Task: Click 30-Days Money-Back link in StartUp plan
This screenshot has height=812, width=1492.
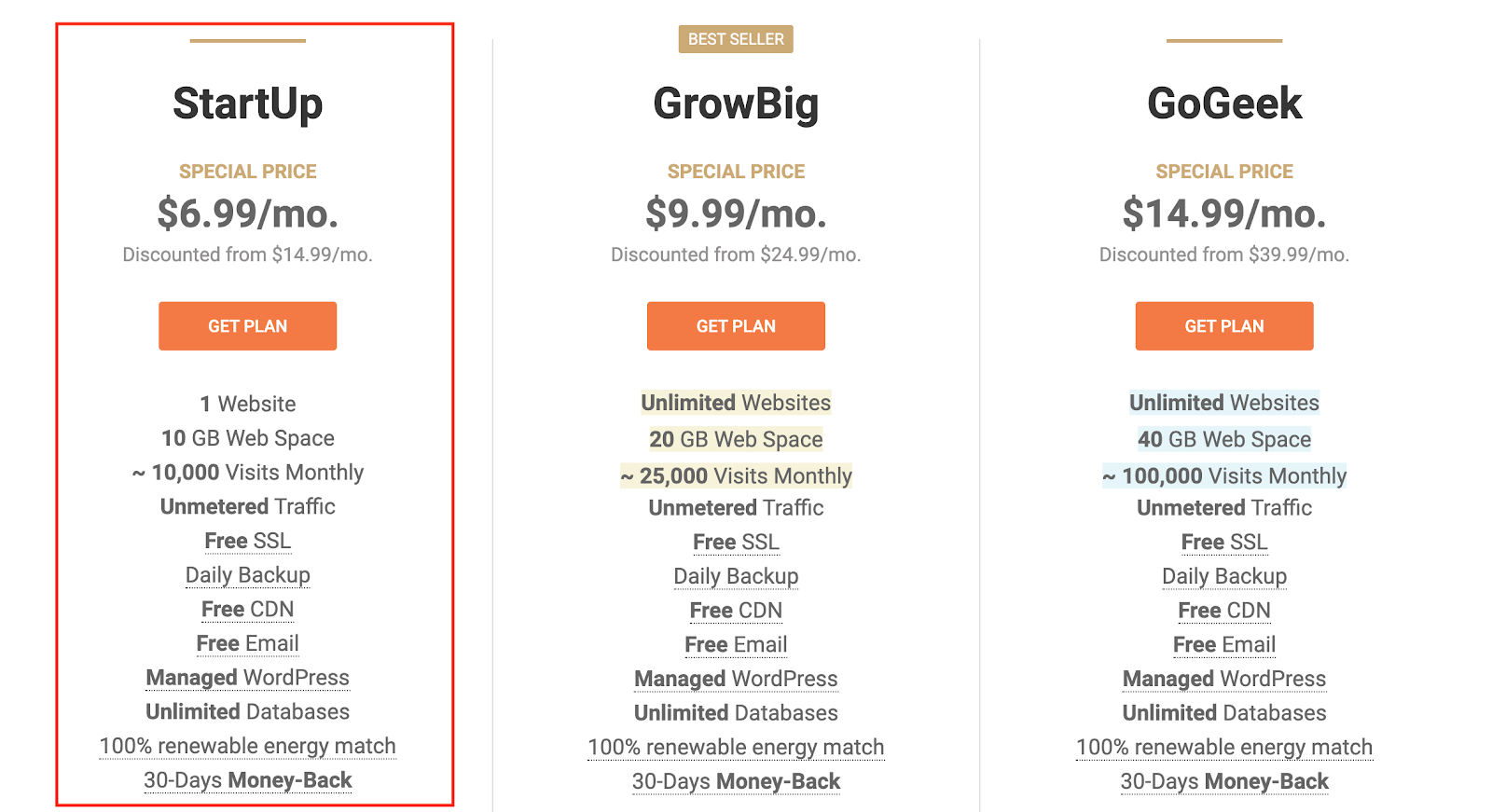Action: point(247,780)
